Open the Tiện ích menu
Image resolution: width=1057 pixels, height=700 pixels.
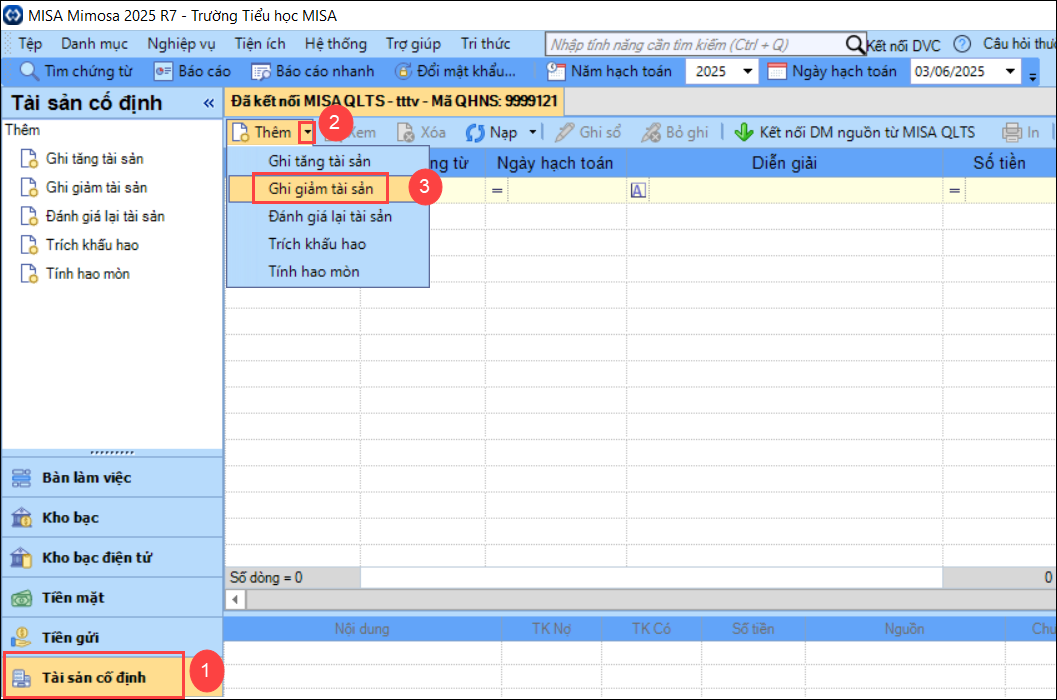click(260, 44)
